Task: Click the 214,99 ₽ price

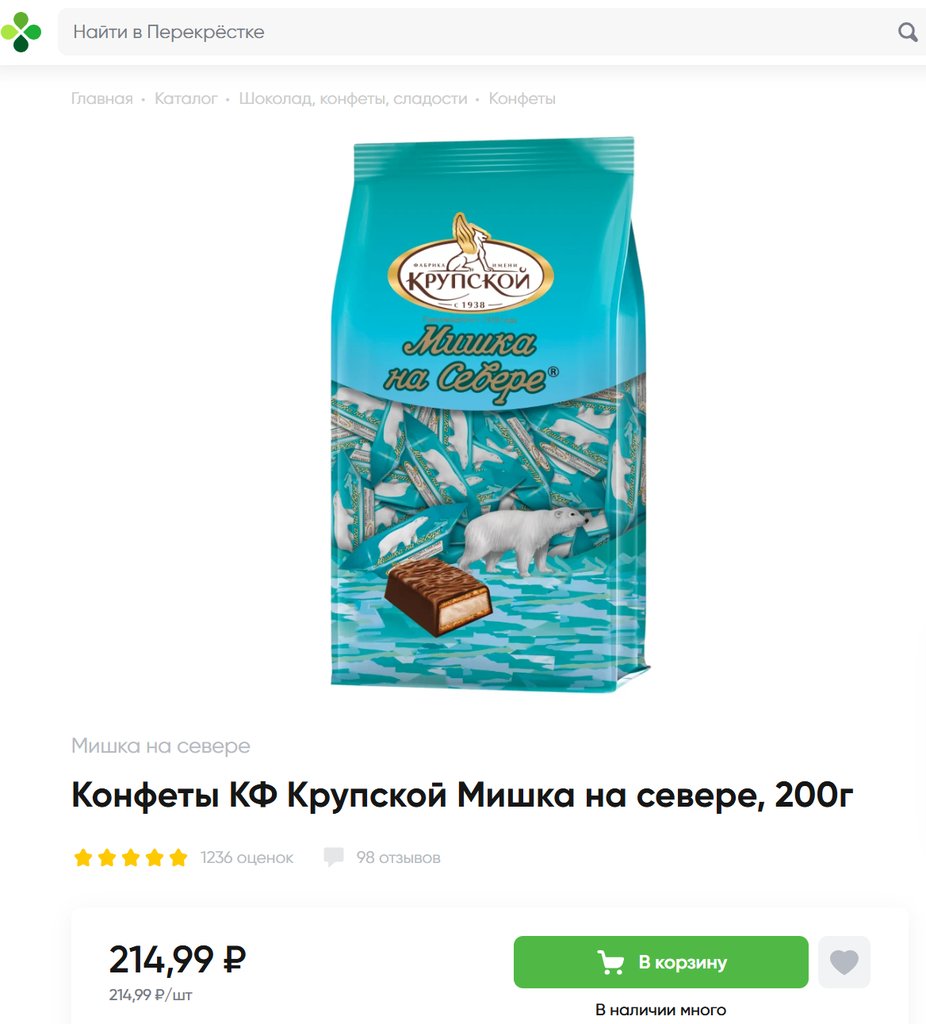Action: click(178, 959)
